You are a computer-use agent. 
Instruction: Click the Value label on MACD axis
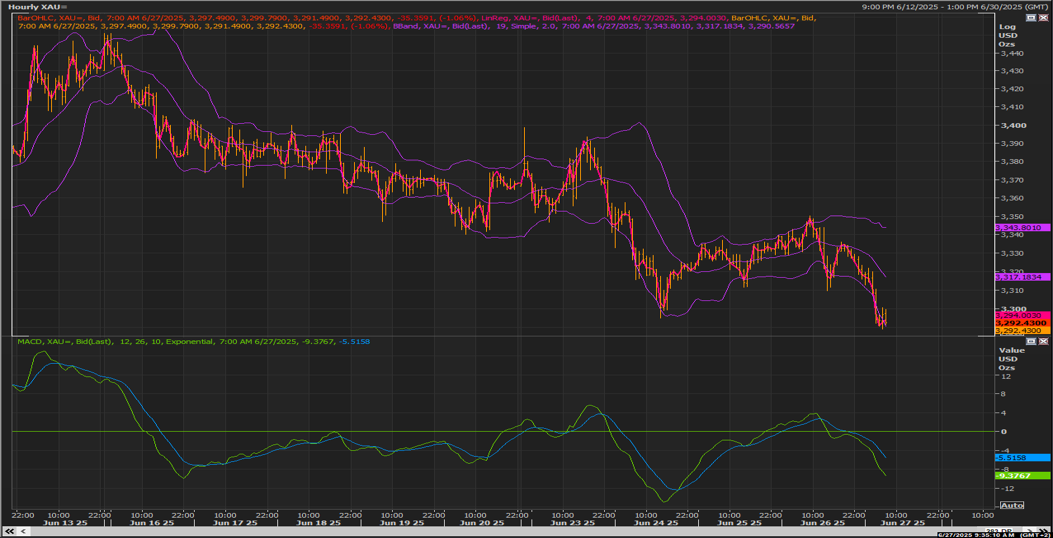pos(1011,350)
